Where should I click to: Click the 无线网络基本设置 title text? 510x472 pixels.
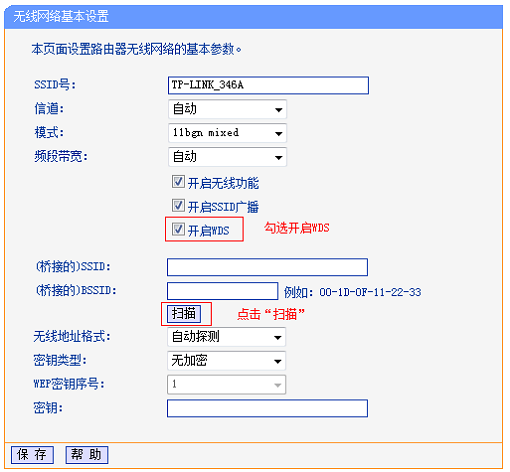coord(61,16)
